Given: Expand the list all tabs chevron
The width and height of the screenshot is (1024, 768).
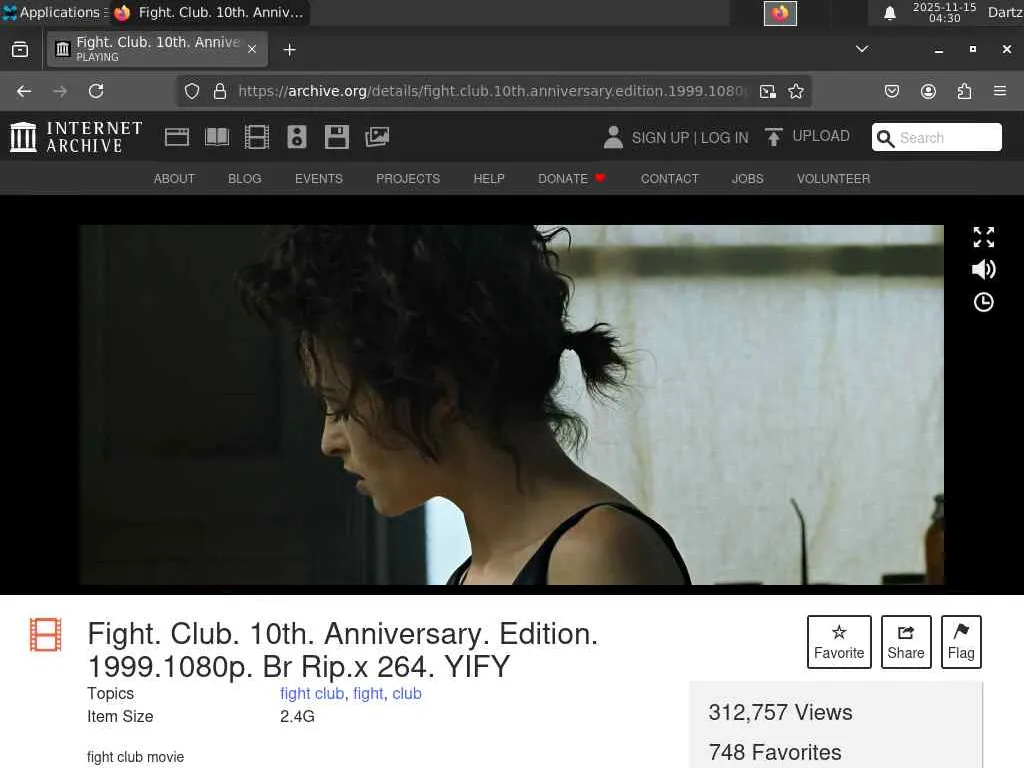Looking at the screenshot, I should click(862, 49).
